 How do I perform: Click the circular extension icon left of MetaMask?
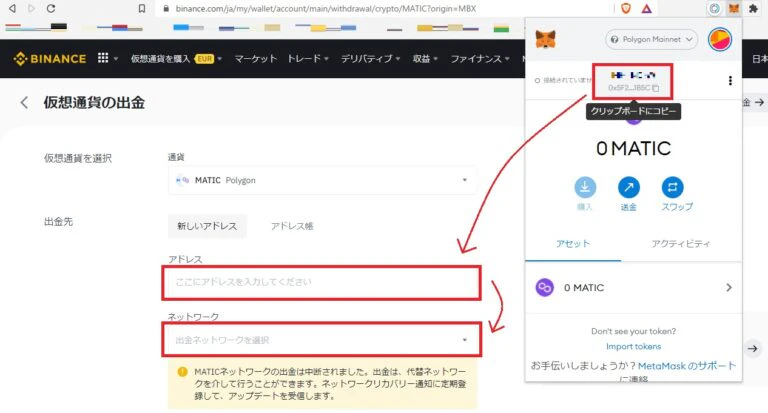click(715, 8)
